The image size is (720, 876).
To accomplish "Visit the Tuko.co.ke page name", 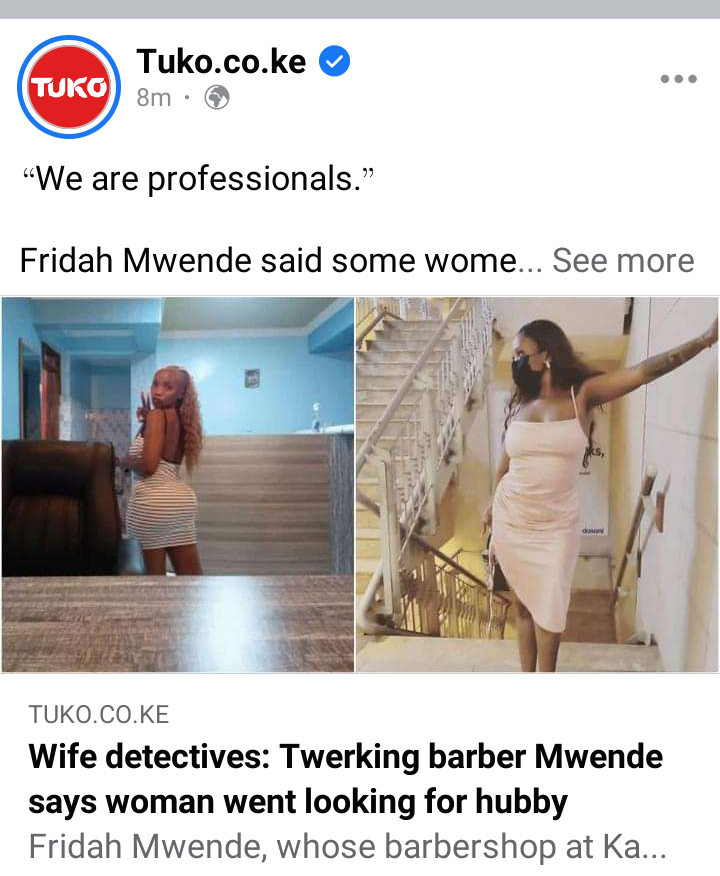I will [221, 61].
